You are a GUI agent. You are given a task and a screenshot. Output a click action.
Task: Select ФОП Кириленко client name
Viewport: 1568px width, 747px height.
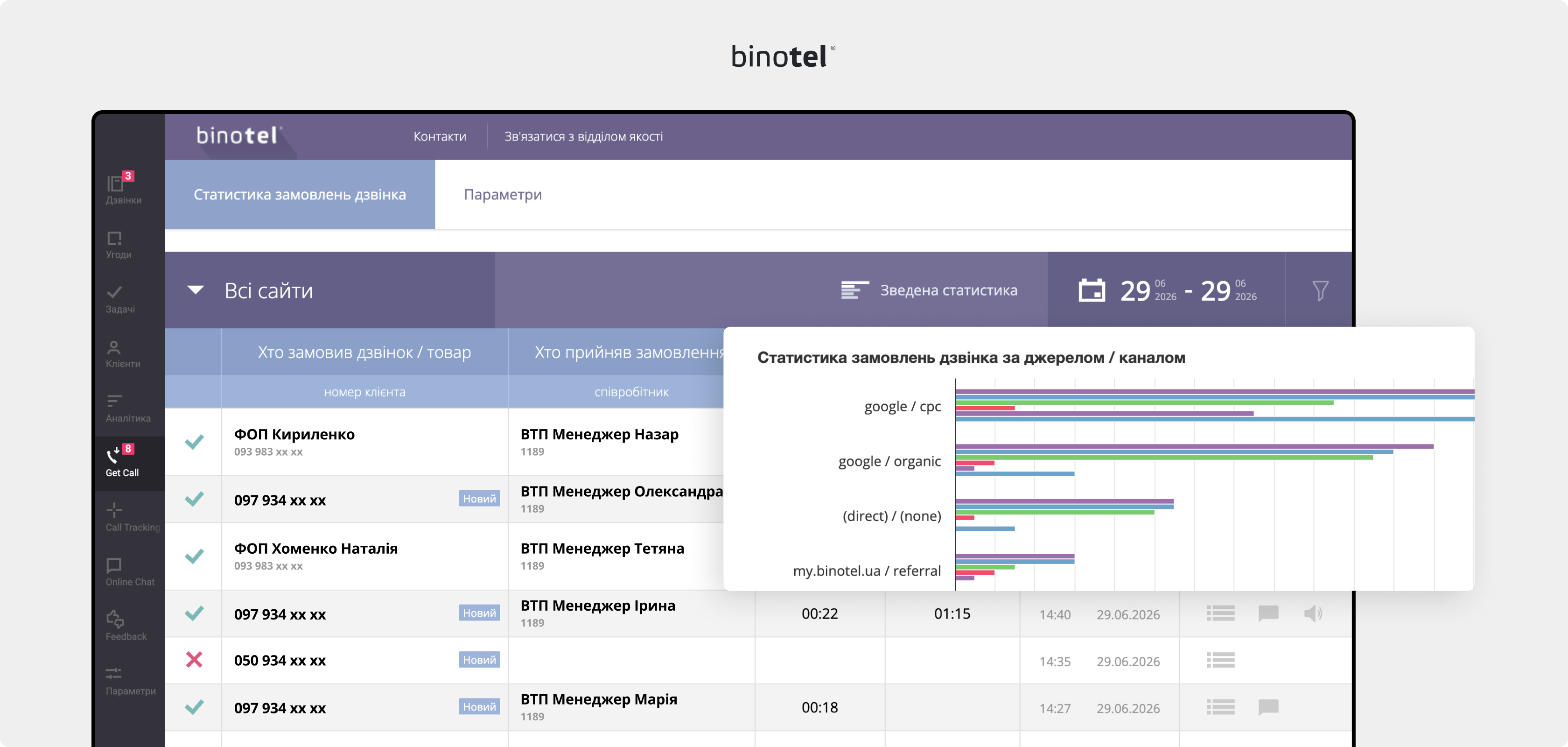click(x=294, y=434)
